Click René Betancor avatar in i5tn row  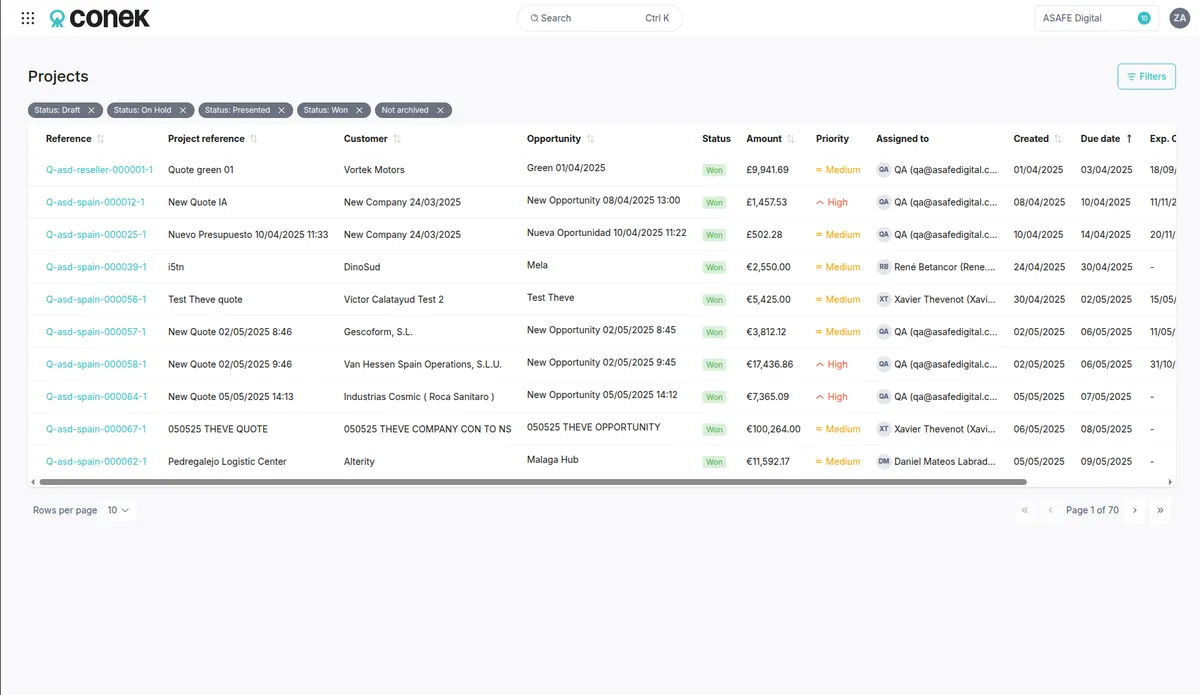pos(883,267)
